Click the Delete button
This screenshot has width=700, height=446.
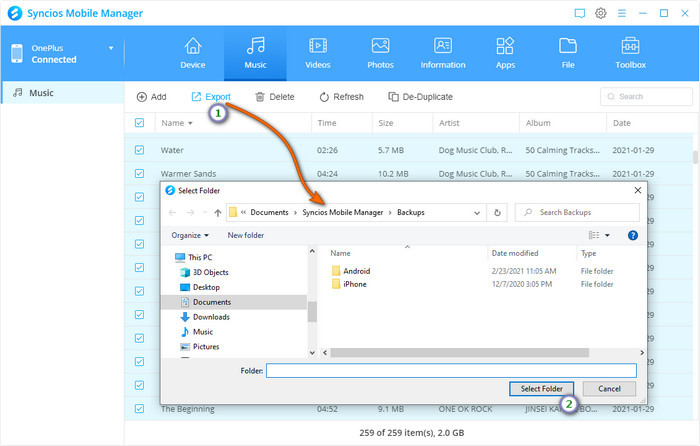coord(275,97)
